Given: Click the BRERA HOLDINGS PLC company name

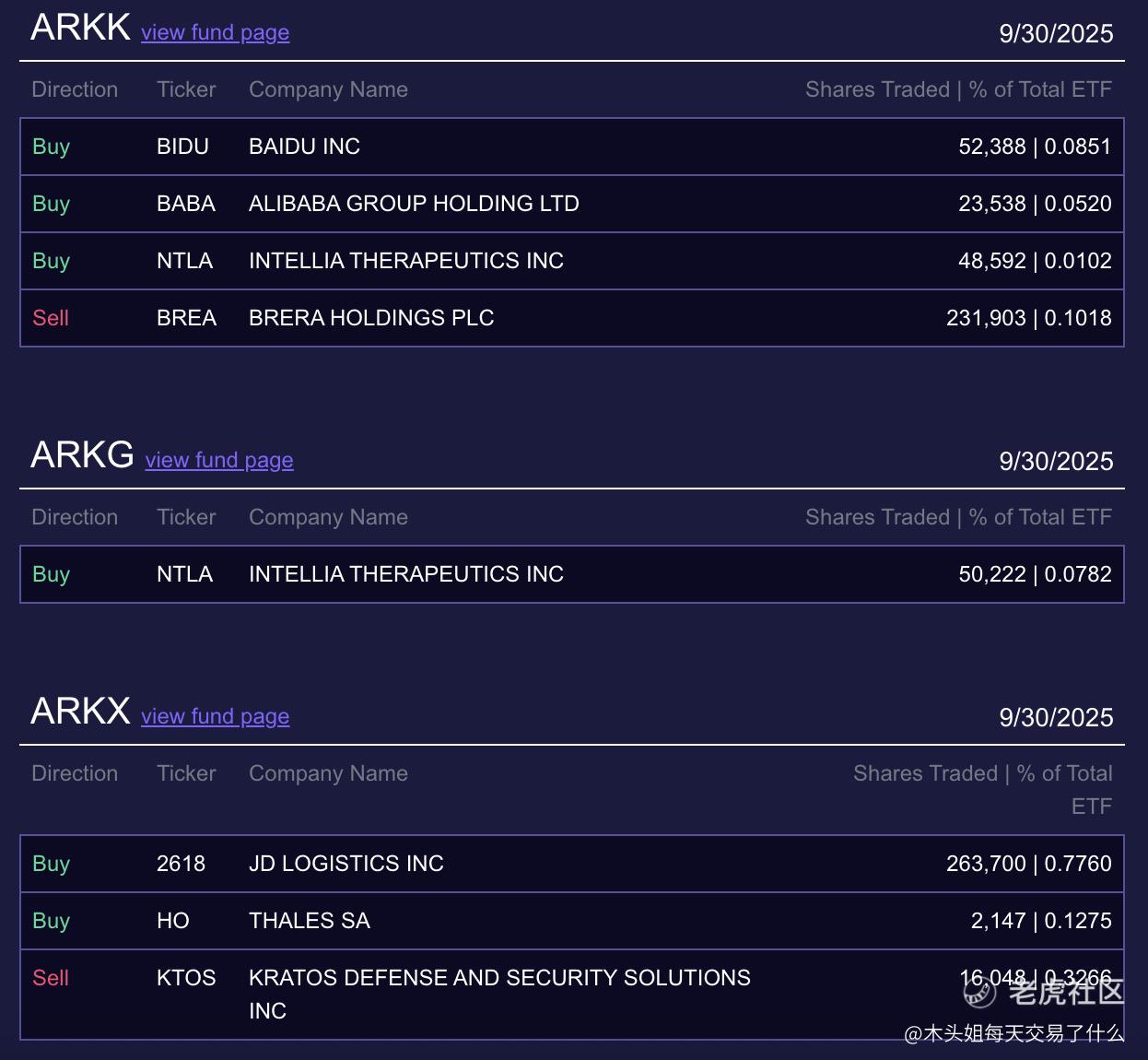Looking at the screenshot, I should click(x=371, y=318).
